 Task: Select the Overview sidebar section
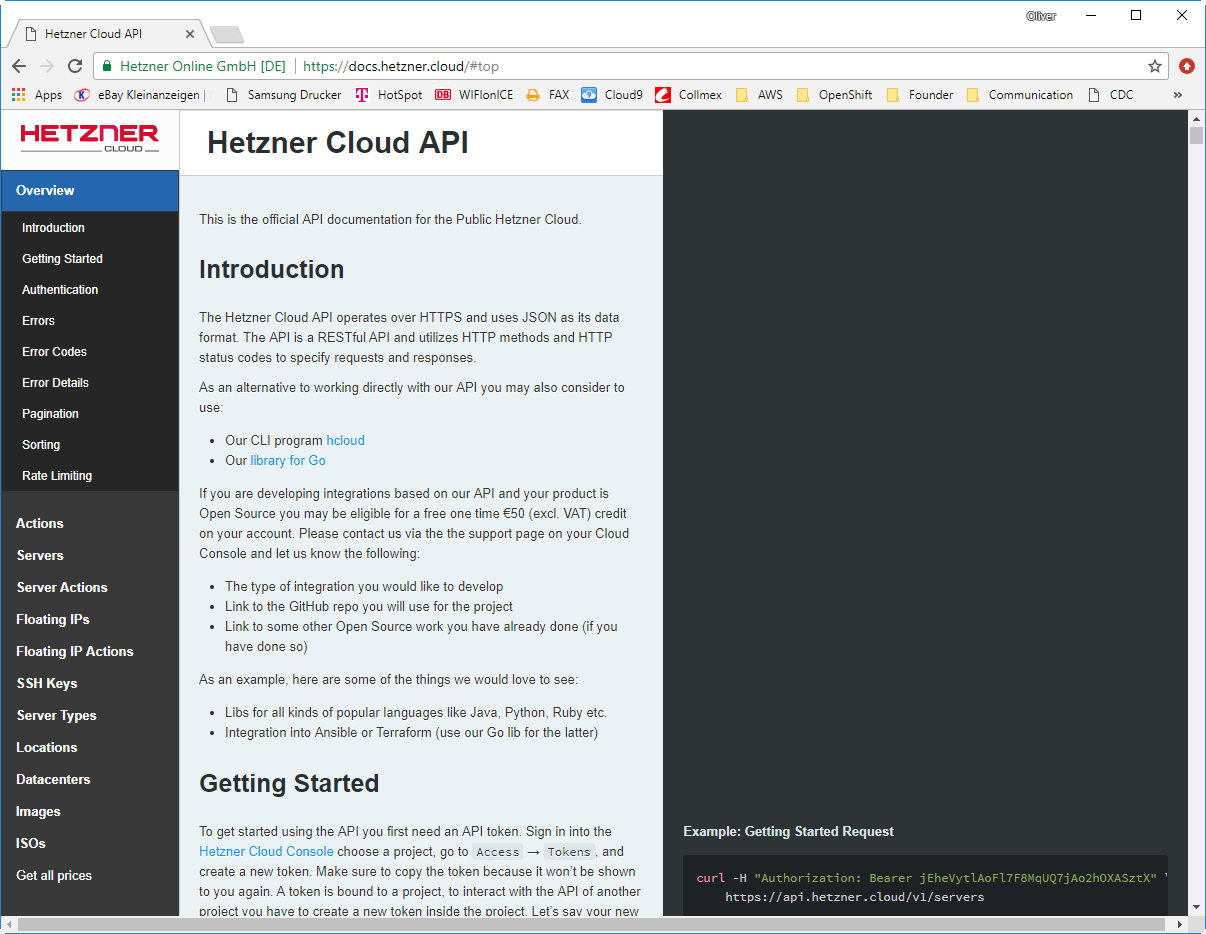coord(90,190)
